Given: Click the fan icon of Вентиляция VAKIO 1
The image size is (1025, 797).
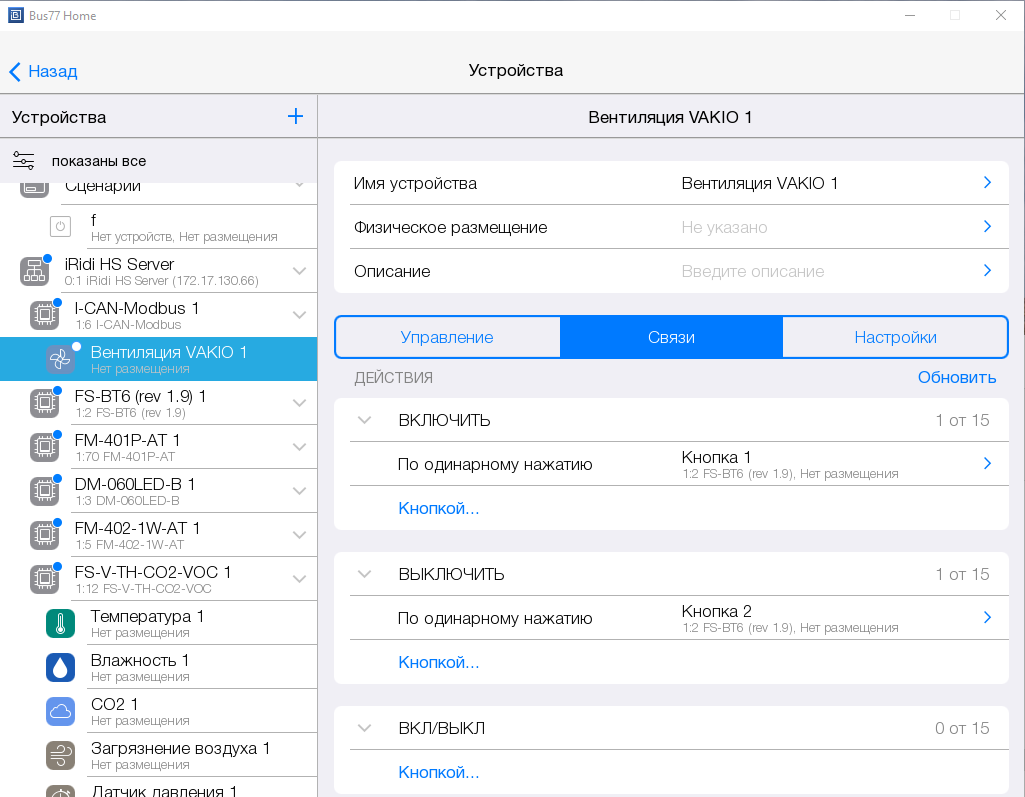Looking at the screenshot, I should [60, 359].
